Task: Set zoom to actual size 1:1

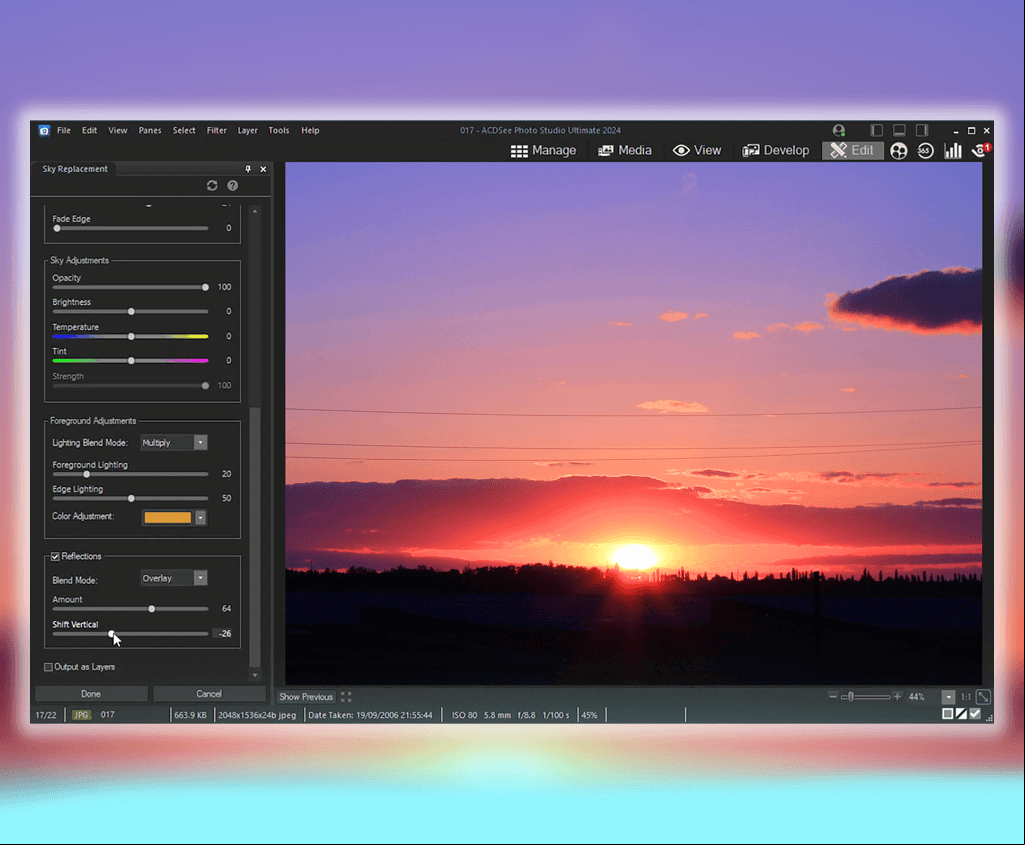Action: tap(966, 697)
